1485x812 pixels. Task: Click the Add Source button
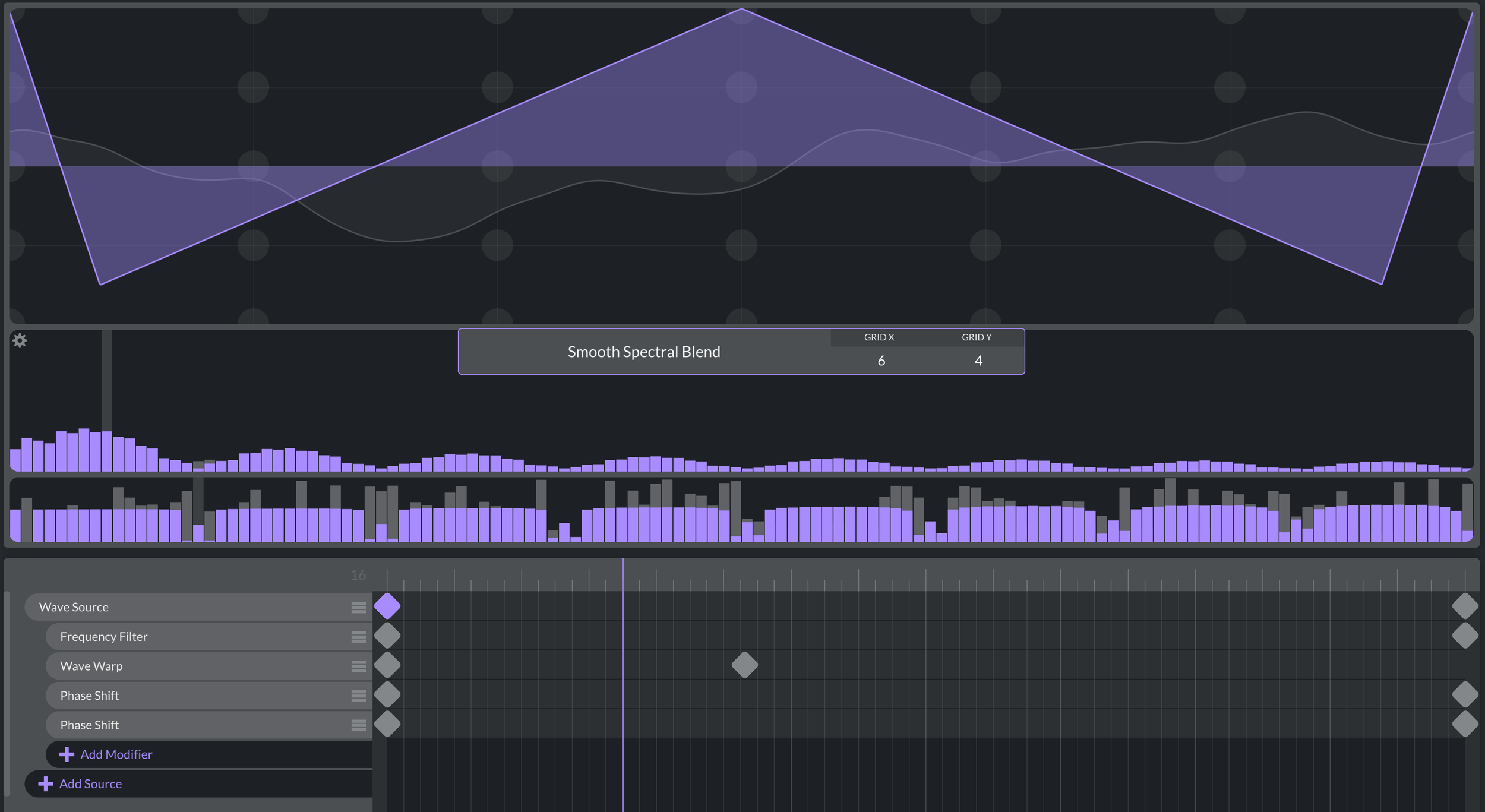point(90,784)
